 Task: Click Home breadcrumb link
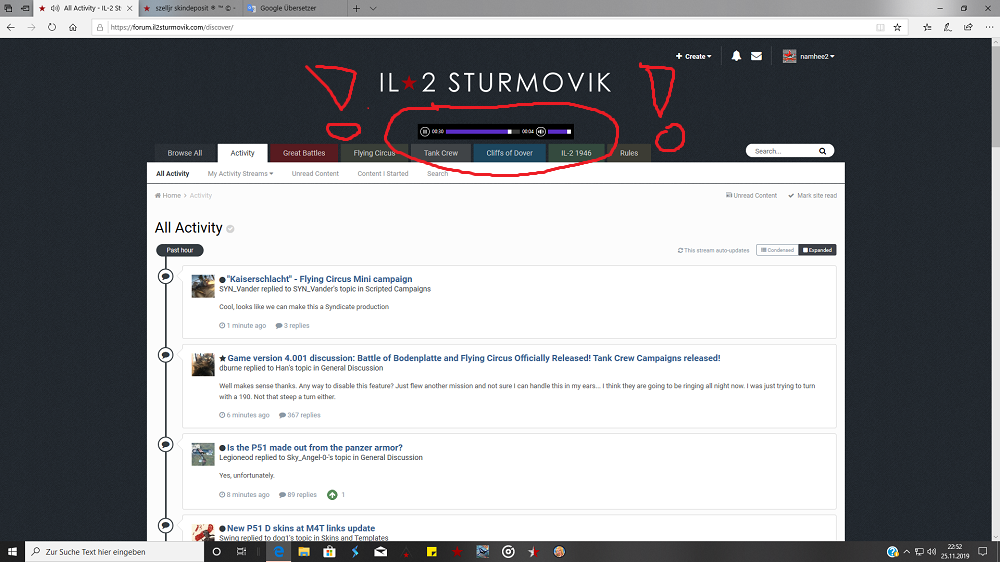click(x=168, y=196)
